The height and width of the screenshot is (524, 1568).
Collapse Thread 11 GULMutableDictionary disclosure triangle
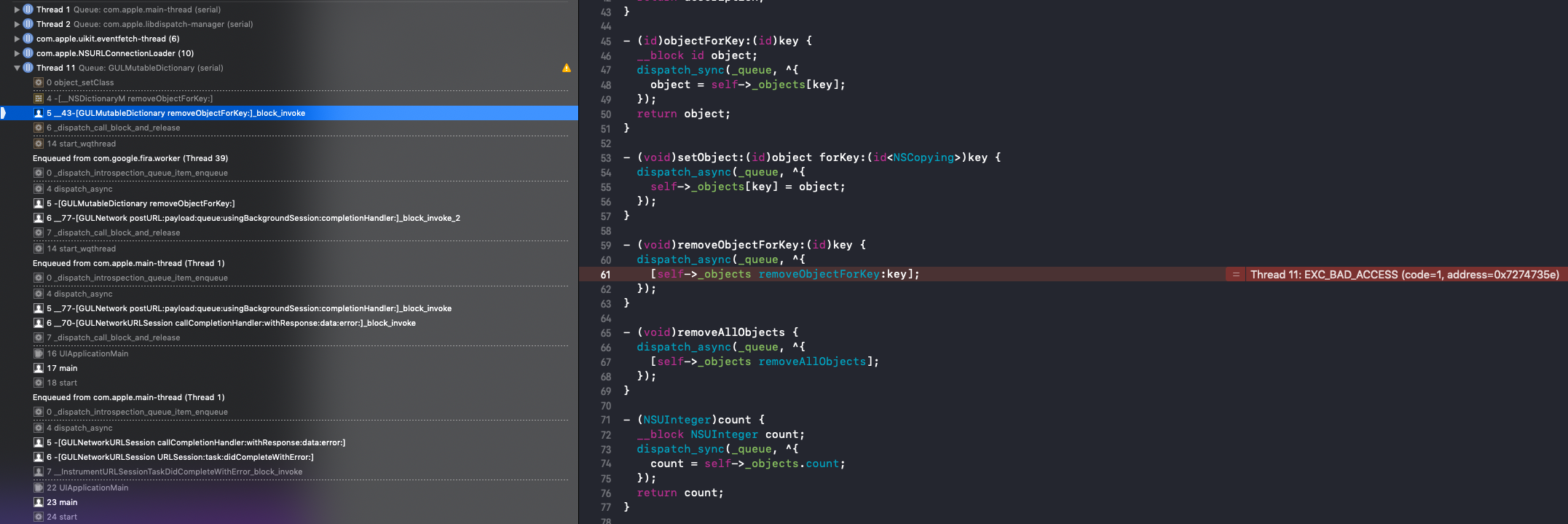click(17, 68)
